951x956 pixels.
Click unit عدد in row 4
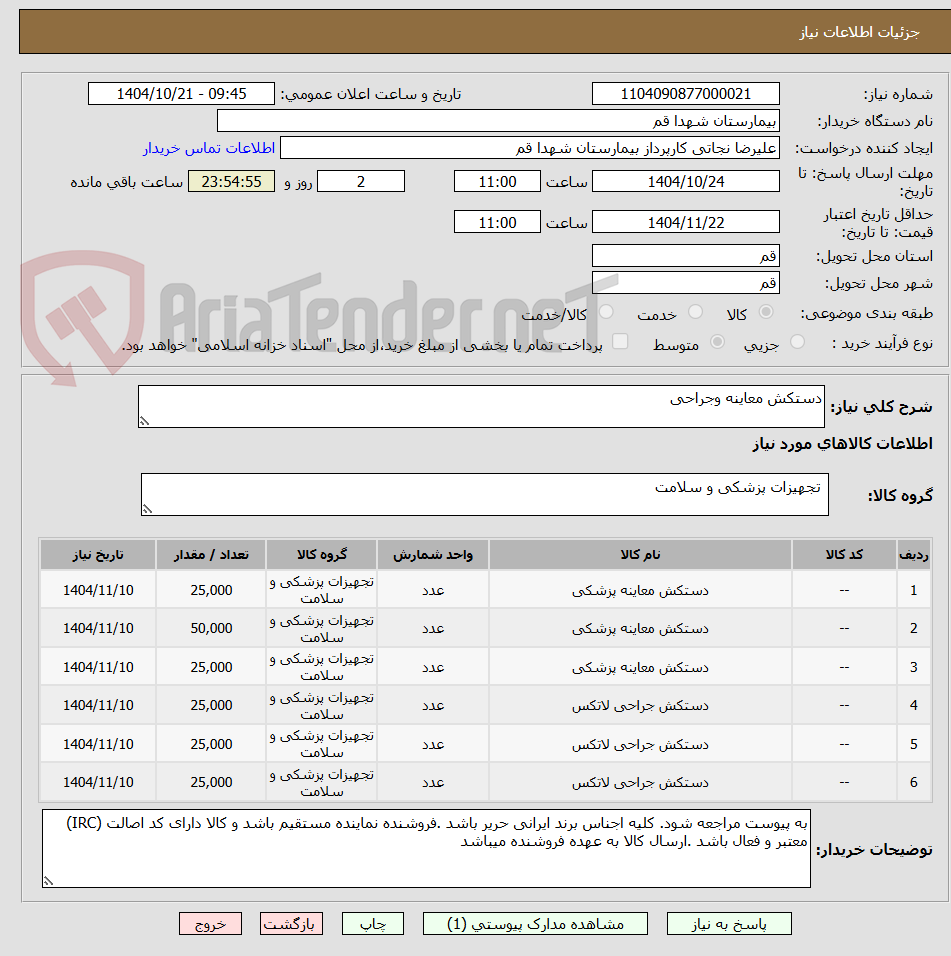coord(433,705)
